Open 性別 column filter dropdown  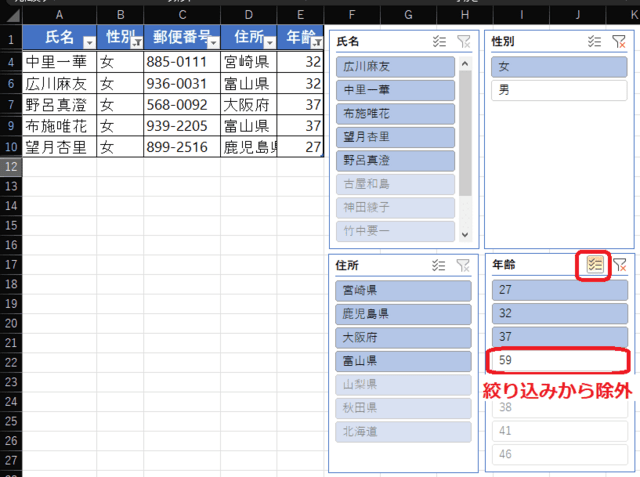click(x=136, y=42)
